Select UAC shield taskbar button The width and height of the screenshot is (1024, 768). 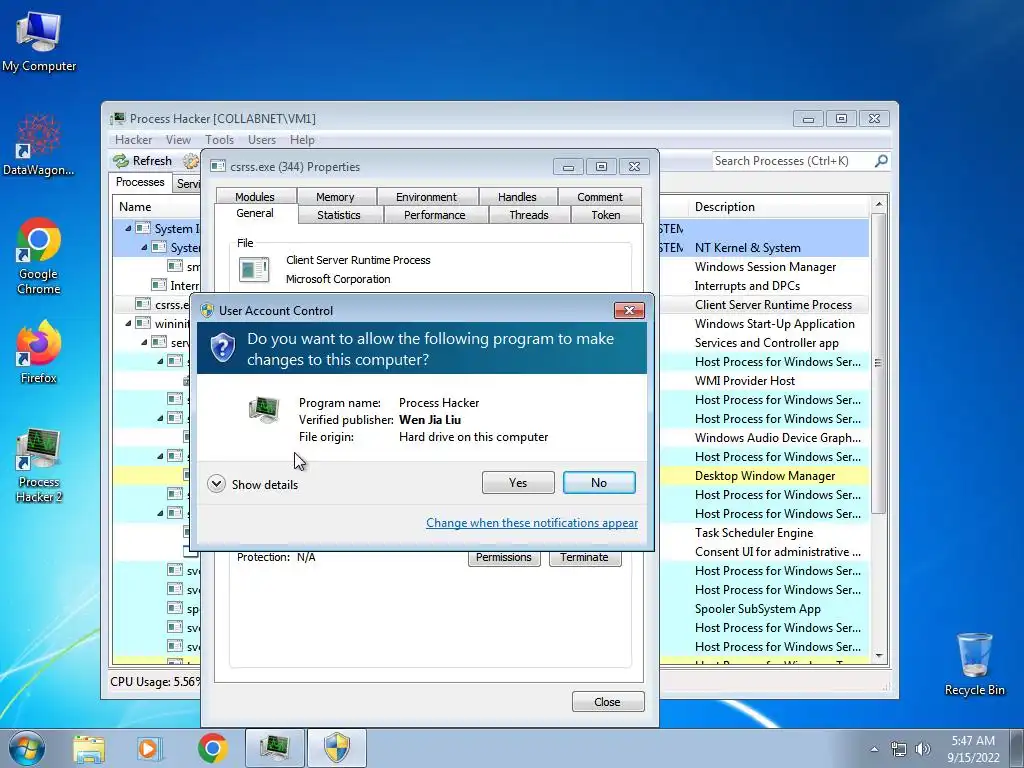coord(336,748)
